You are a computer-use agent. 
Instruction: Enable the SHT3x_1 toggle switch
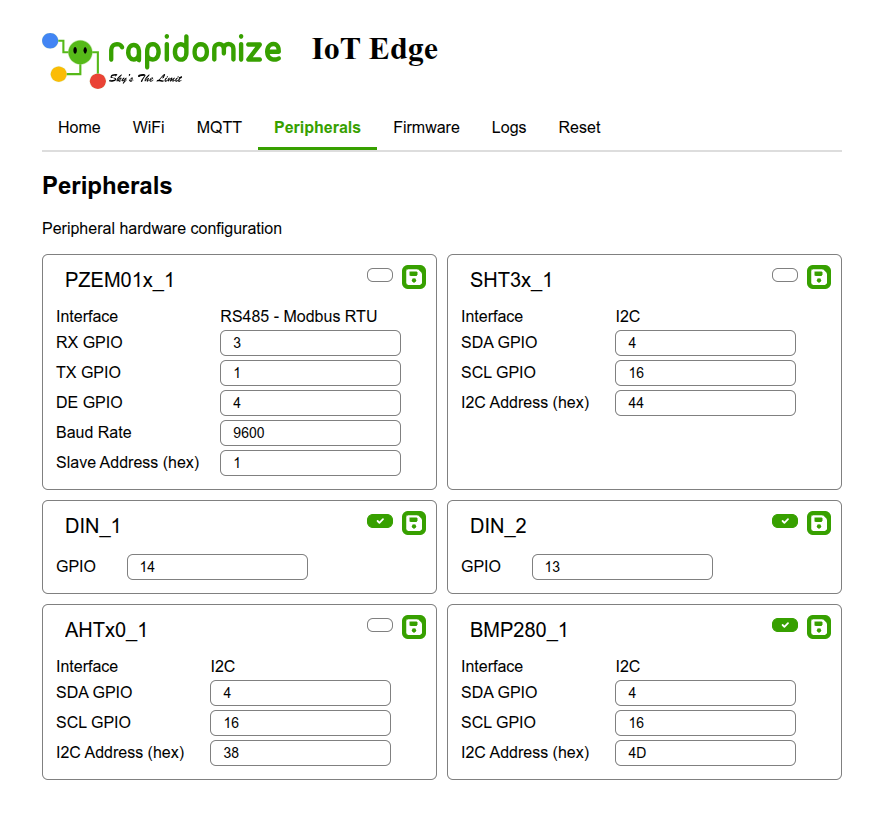coord(785,275)
